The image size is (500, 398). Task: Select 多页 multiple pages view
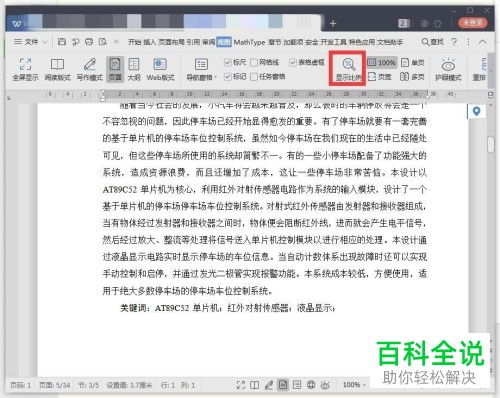(x=412, y=77)
